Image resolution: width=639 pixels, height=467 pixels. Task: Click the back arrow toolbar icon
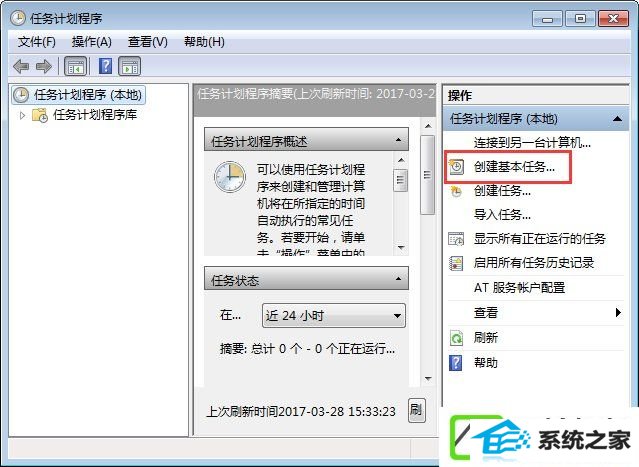pyautogui.click(x=21, y=66)
